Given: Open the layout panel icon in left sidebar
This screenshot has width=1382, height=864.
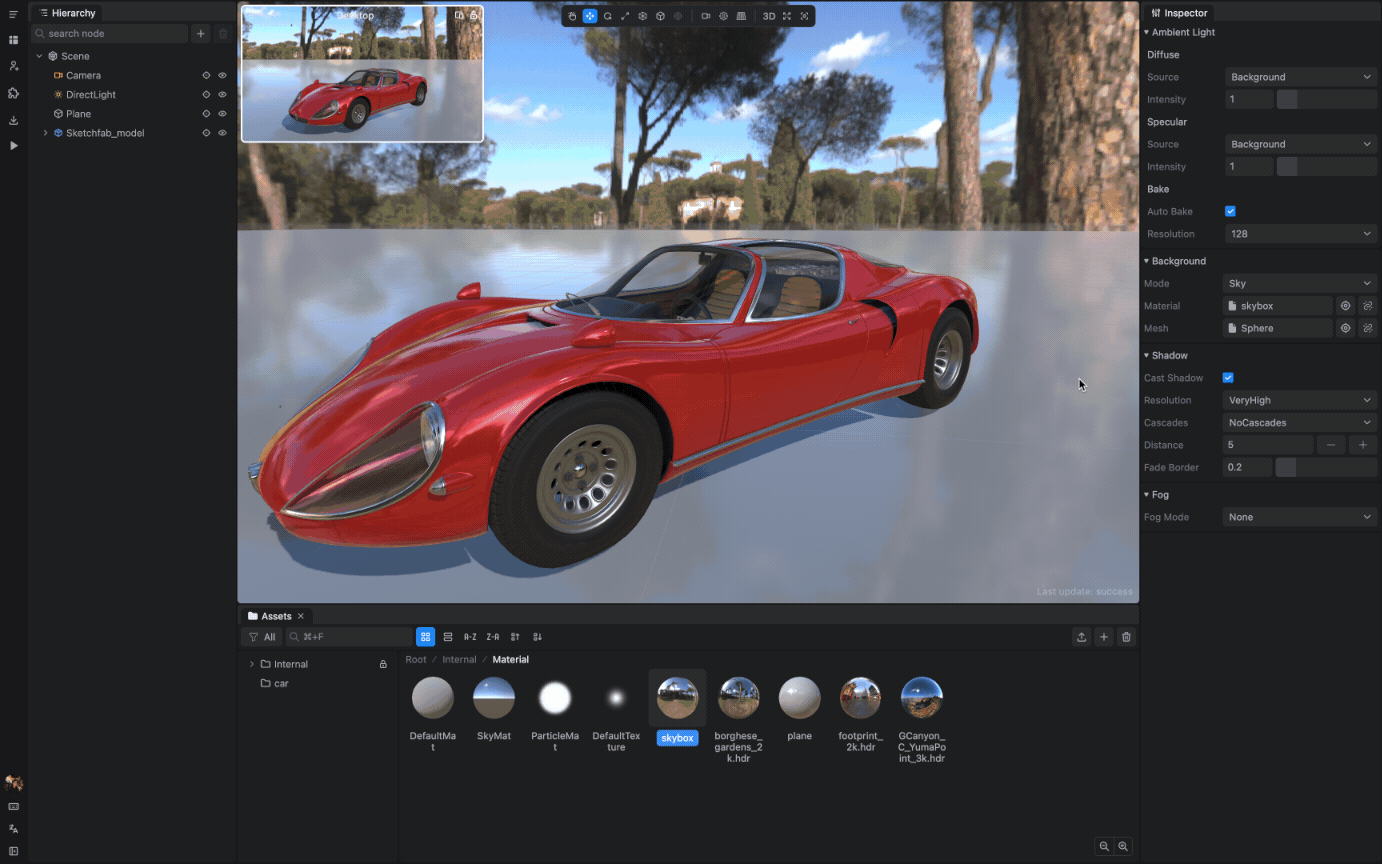Looking at the screenshot, I should [x=13, y=40].
